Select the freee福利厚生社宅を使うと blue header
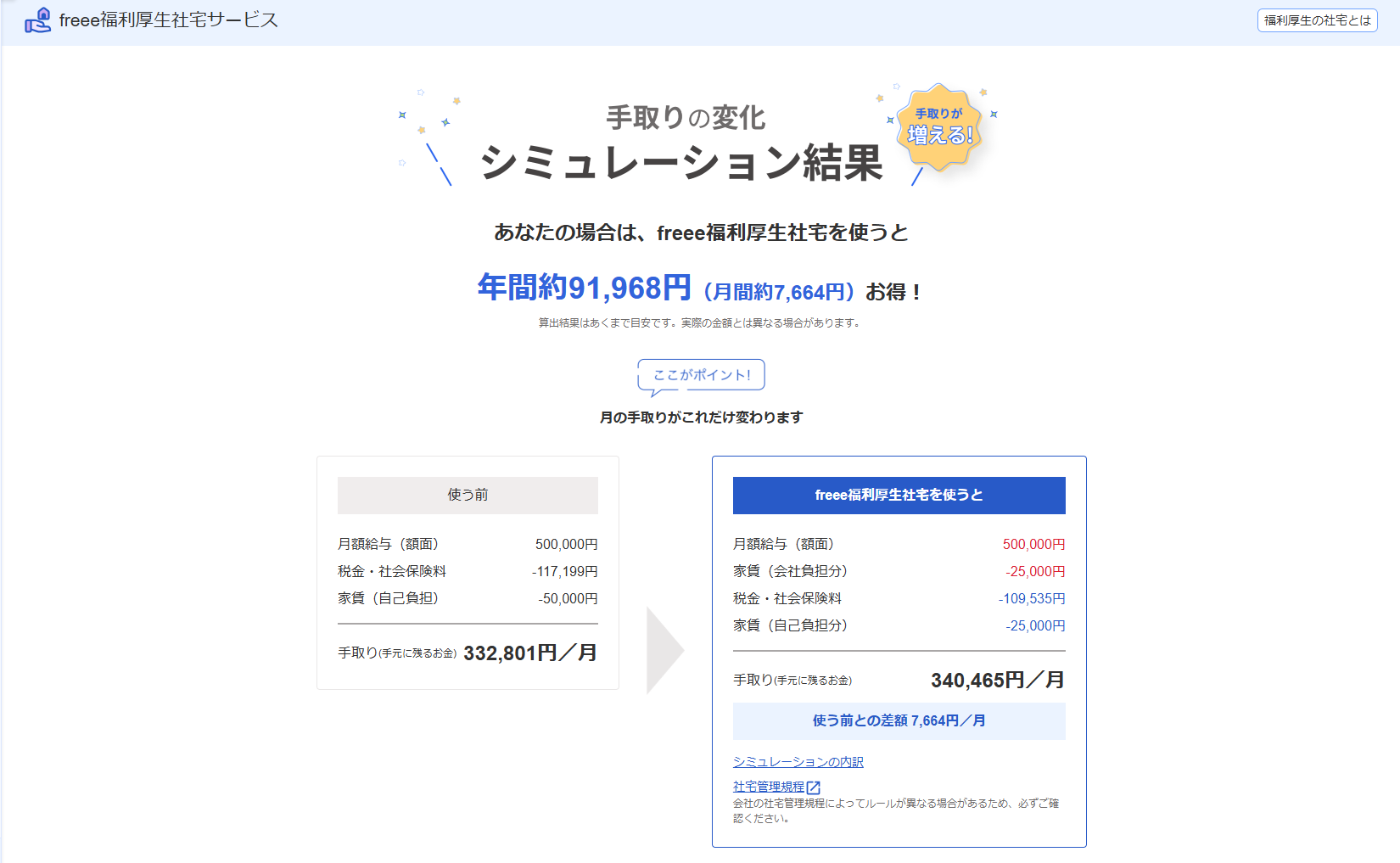 click(899, 496)
